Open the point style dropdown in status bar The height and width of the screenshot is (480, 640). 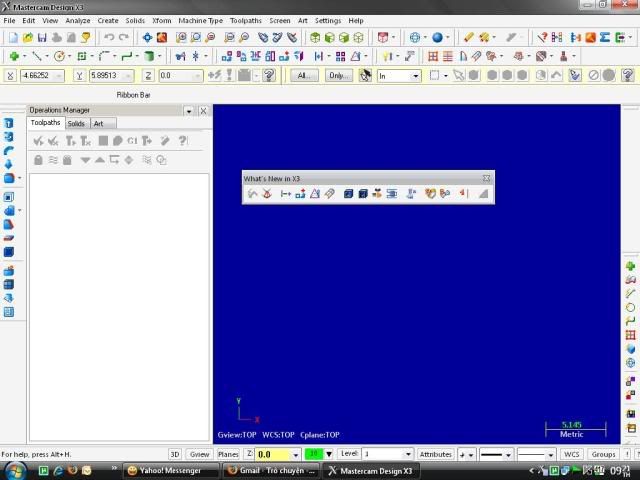coord(471,454)
